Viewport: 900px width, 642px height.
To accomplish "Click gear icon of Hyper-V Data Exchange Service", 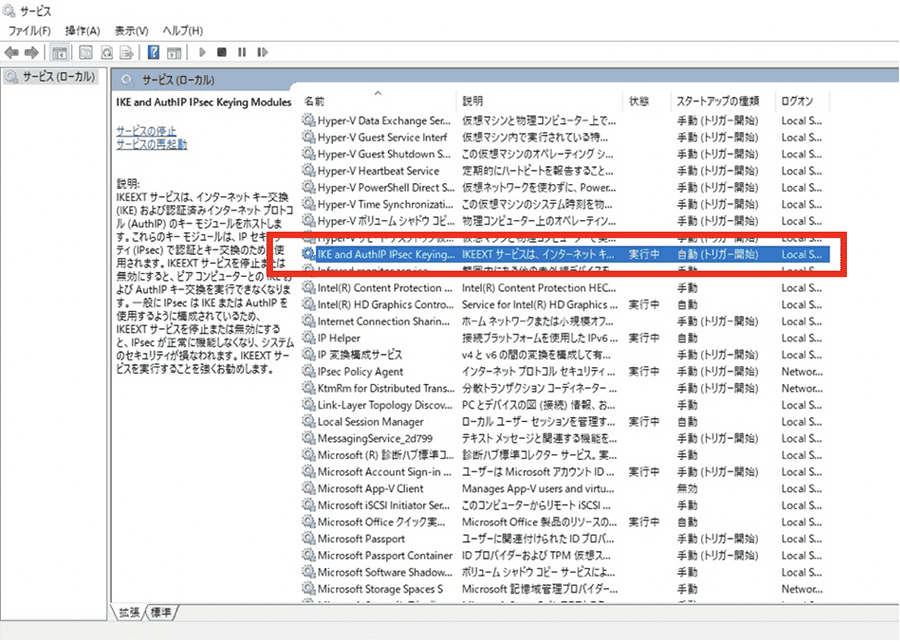I will coord(309,120).
